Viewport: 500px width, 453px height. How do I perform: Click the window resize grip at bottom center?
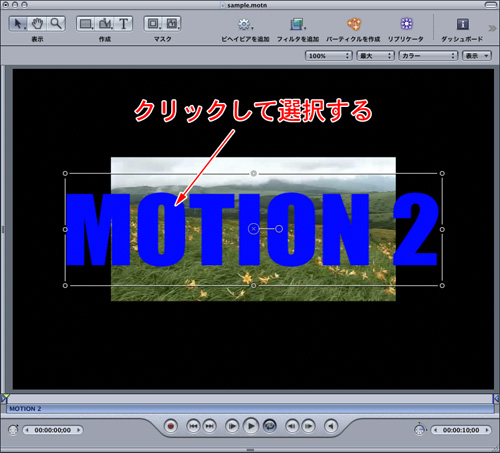[250, 450]
